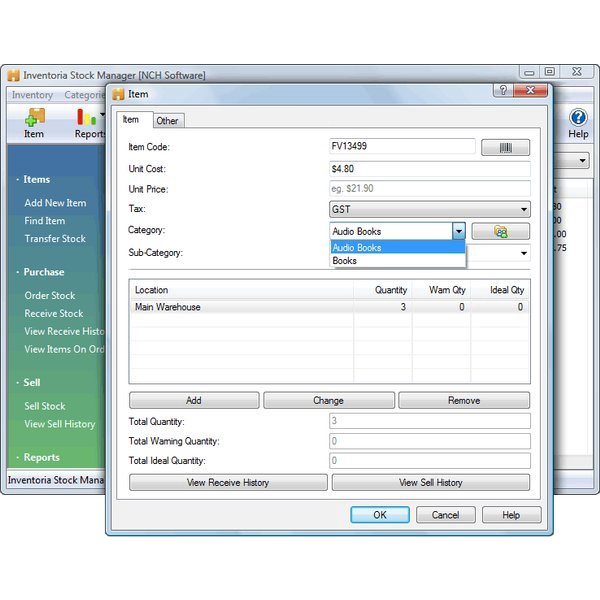This screenshot has width=600, height=600.
Task: Click Receive Stock in sidebar
Action: pos(54,313)
